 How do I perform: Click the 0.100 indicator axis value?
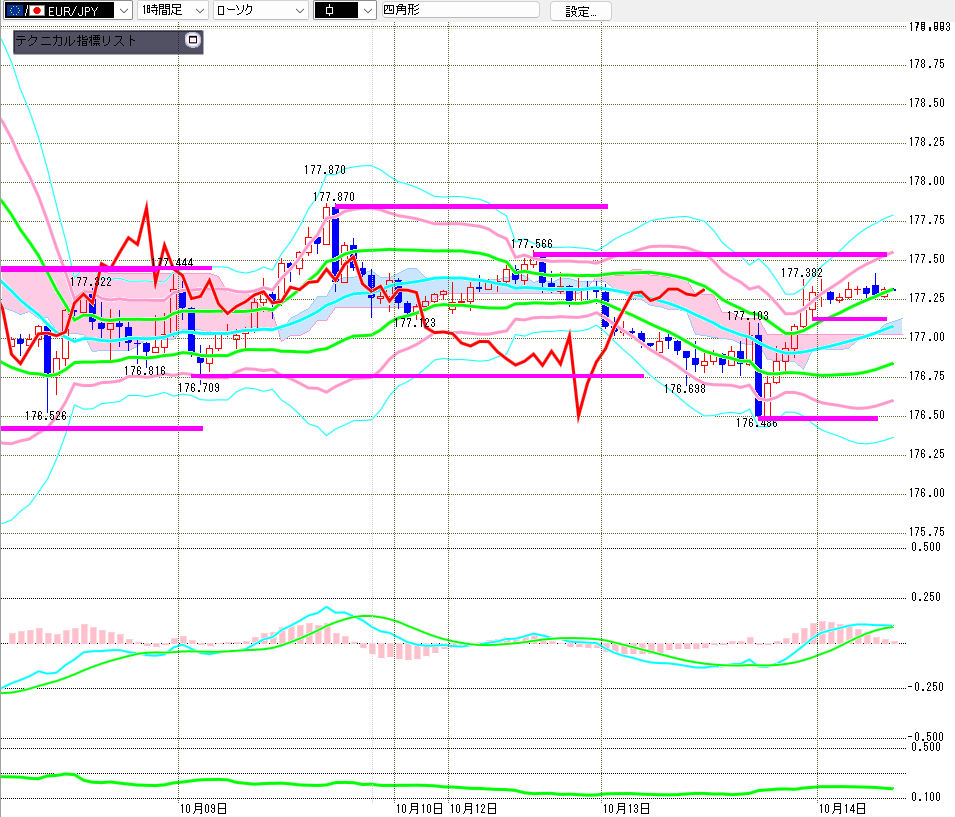[x=926, y=797]
